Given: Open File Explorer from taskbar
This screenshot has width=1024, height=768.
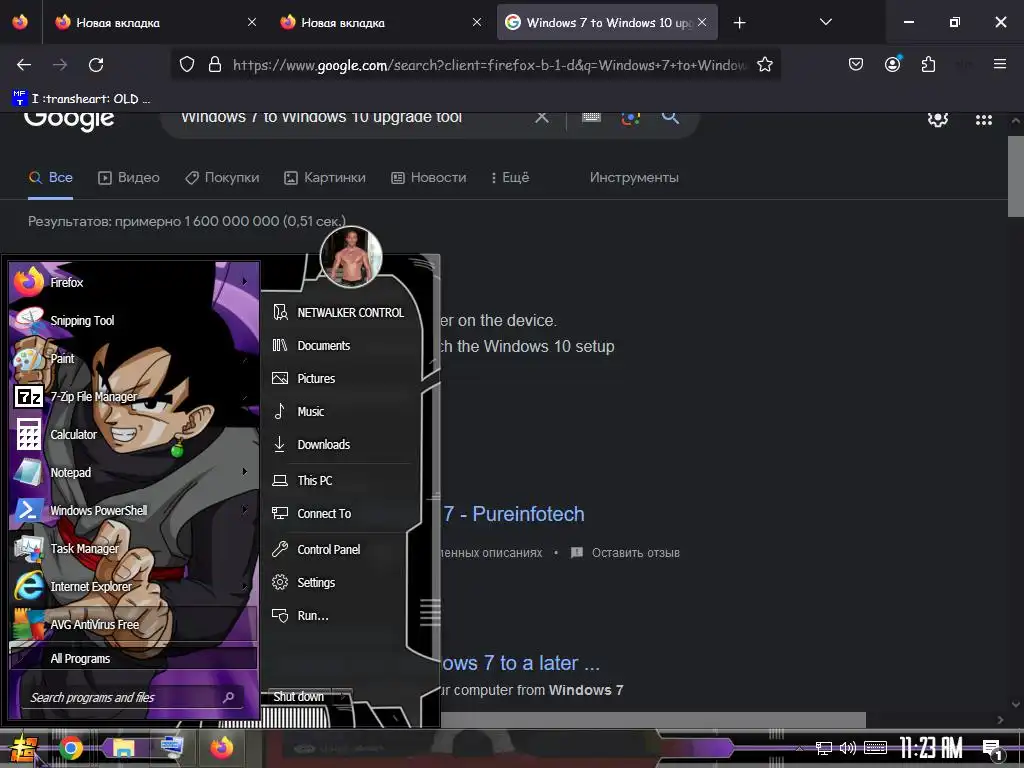Looking at the screenshot, I should pos(123,748).
